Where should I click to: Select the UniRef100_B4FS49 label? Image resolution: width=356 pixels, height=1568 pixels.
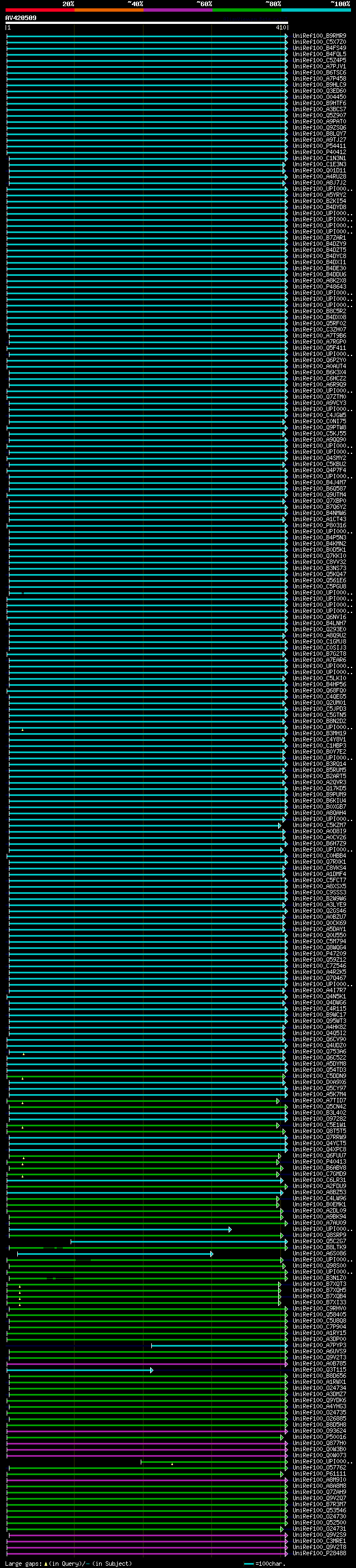coord(319,48)
